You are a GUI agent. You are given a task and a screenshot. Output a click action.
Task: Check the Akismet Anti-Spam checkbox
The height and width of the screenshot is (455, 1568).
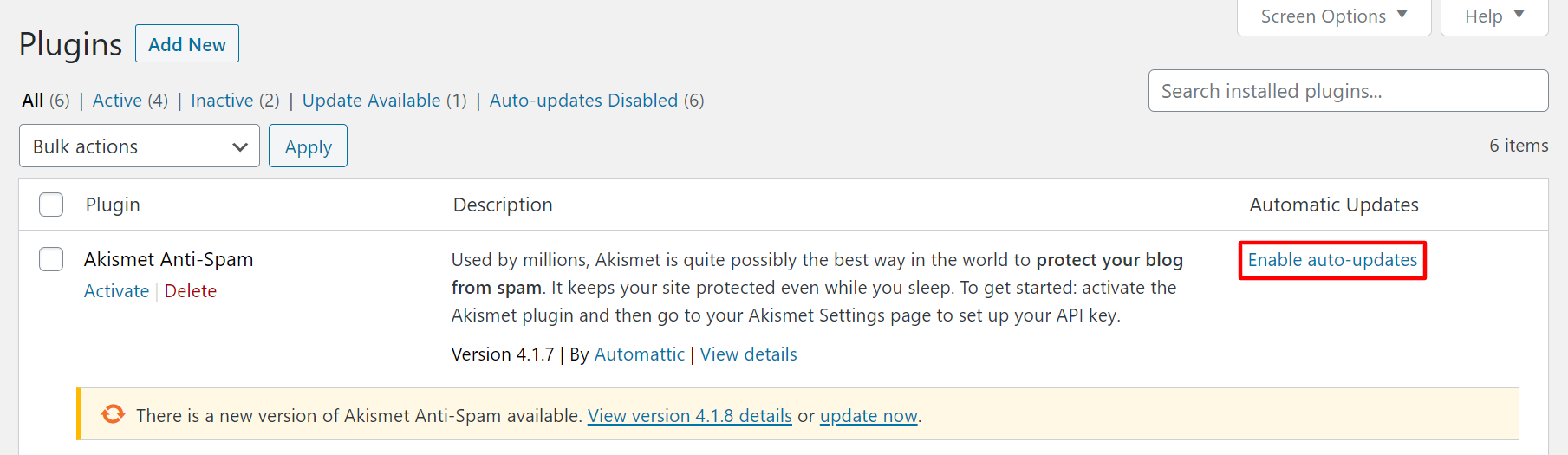[51, 259]
